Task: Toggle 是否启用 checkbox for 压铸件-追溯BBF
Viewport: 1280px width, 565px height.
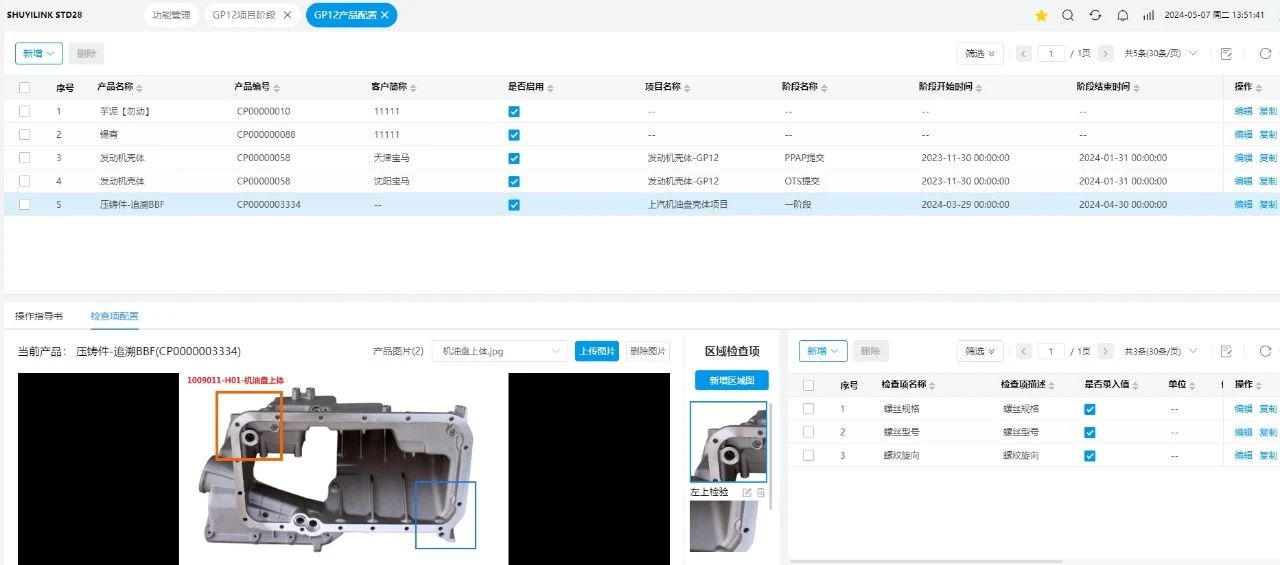Action: (514, 205)
